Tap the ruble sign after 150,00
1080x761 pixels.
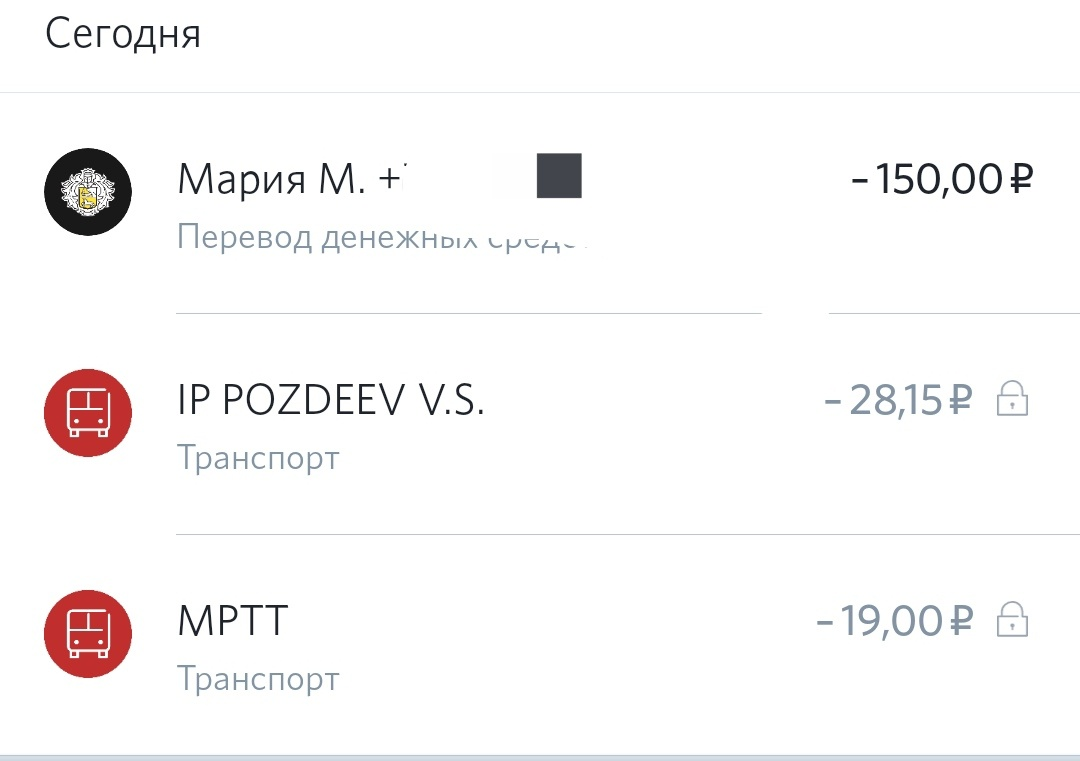[1021, 179]
